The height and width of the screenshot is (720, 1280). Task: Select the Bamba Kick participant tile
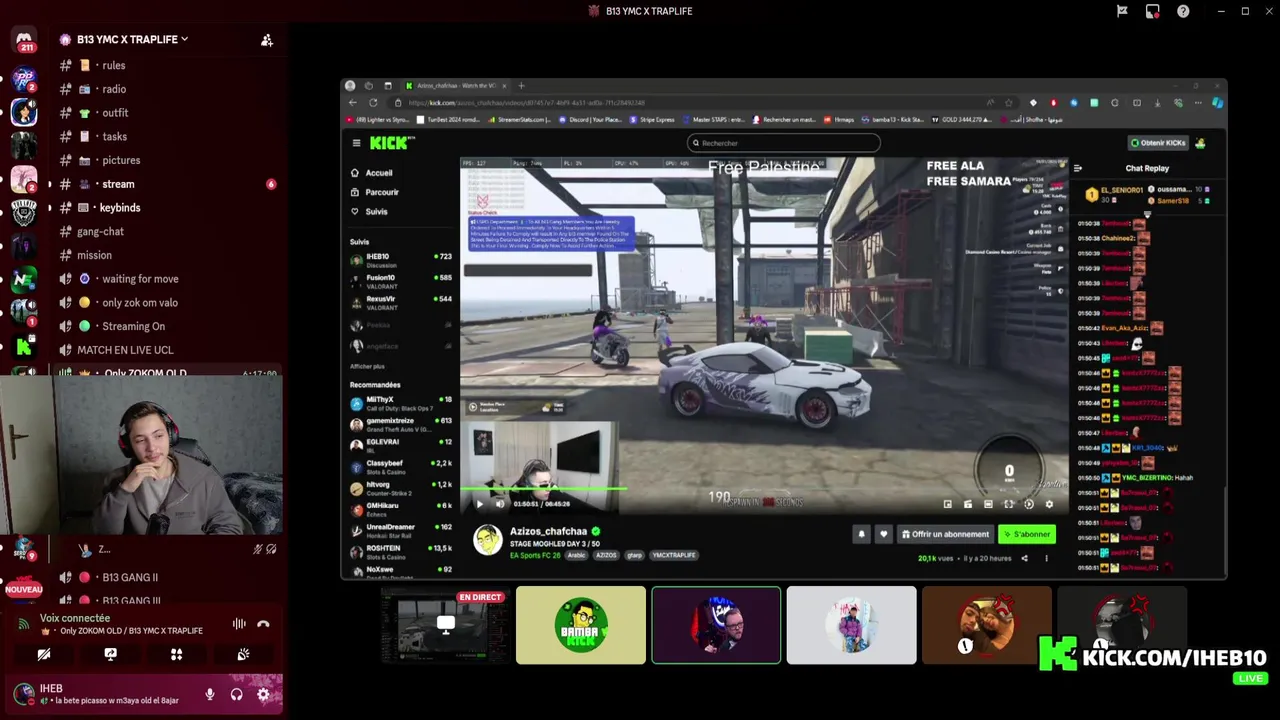click(x=581, y=625)
